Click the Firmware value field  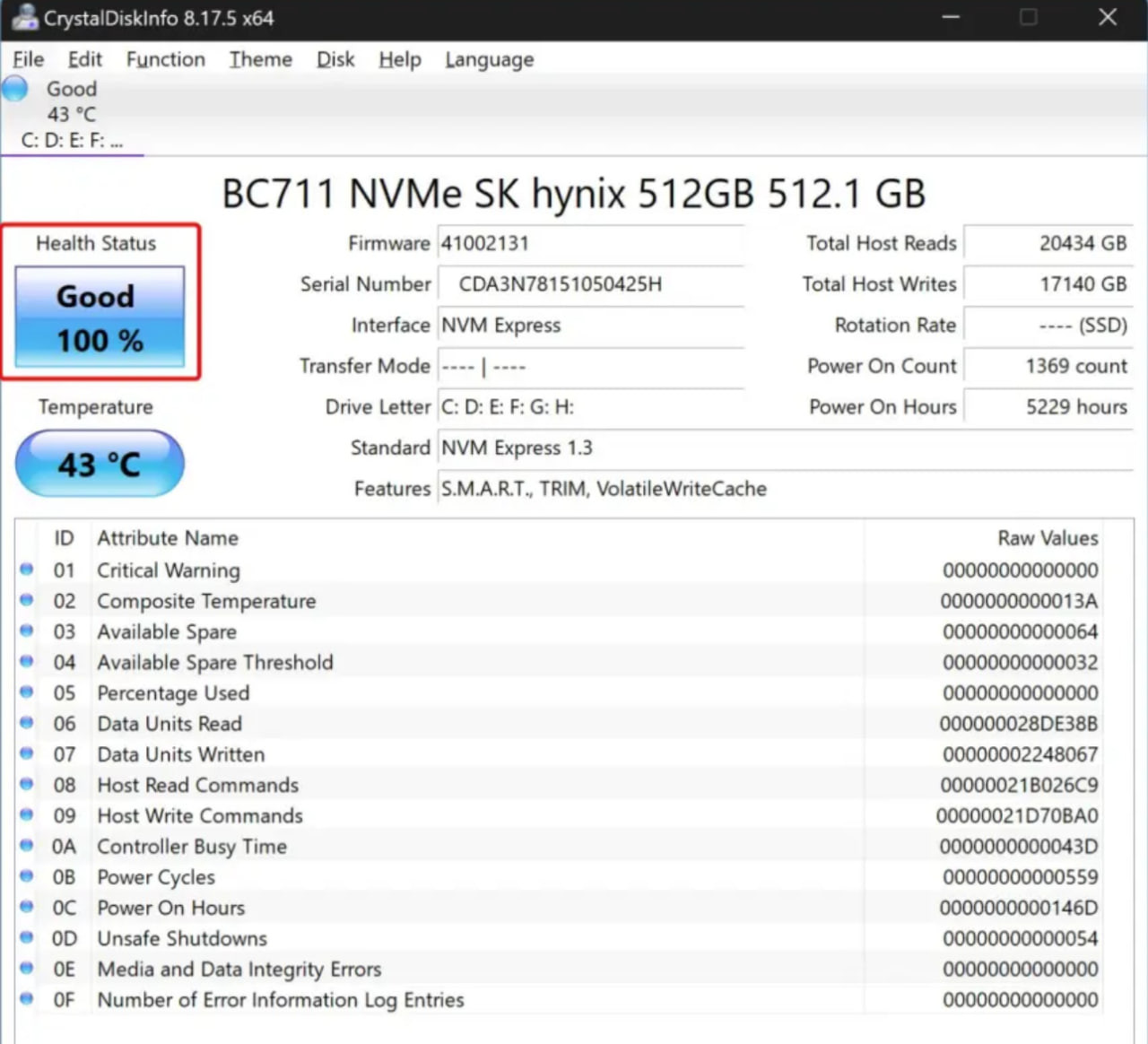pos(590,243)
